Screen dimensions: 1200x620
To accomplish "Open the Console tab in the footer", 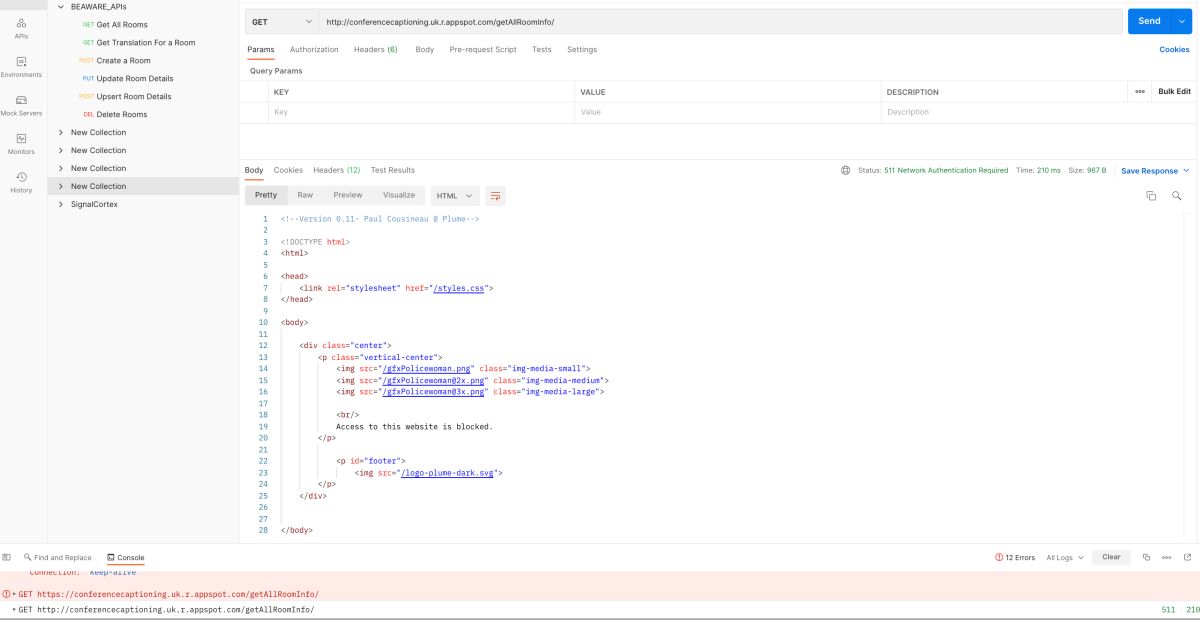I will [125, 557].
